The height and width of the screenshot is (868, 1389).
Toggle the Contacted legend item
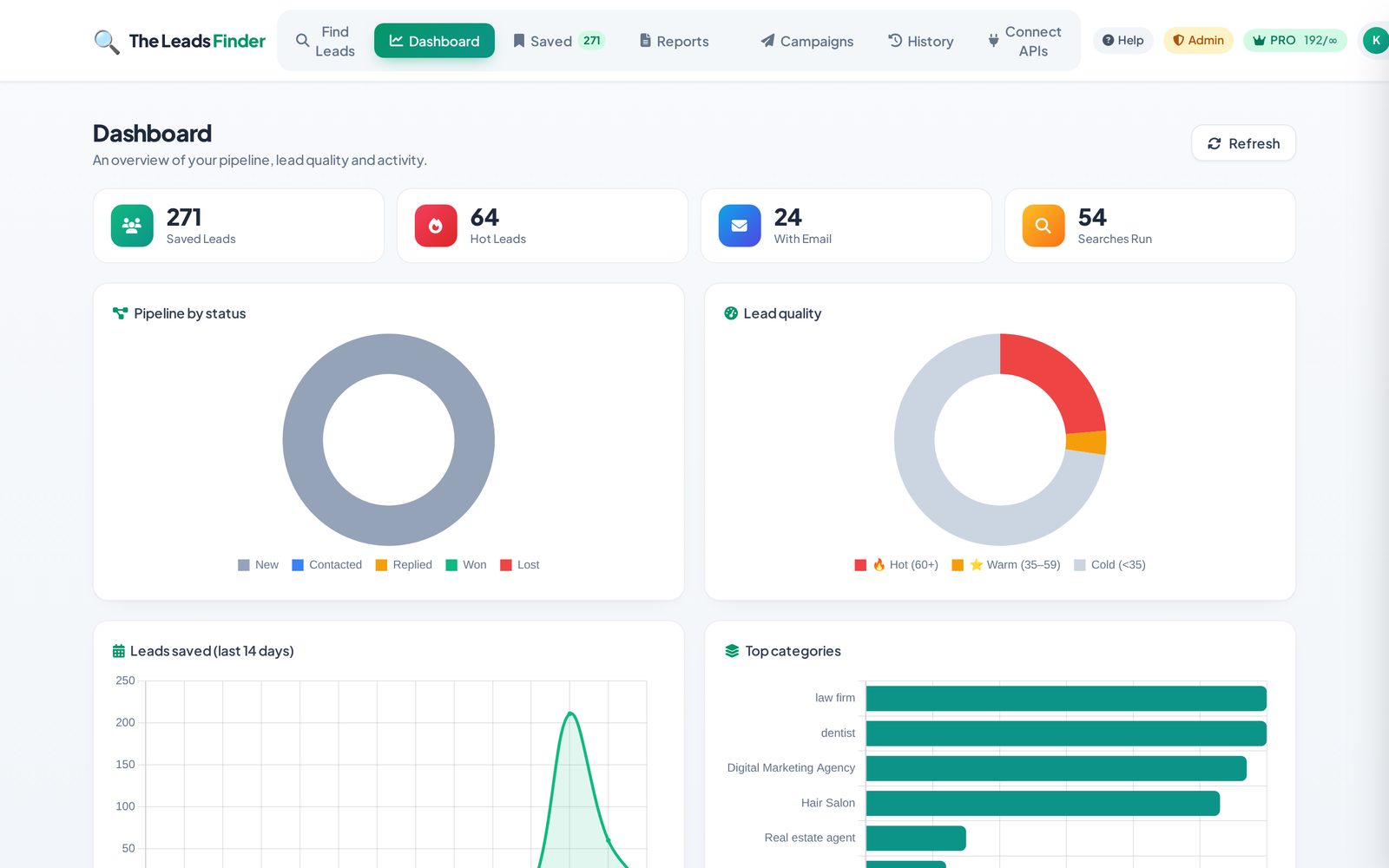pos(326,565)
